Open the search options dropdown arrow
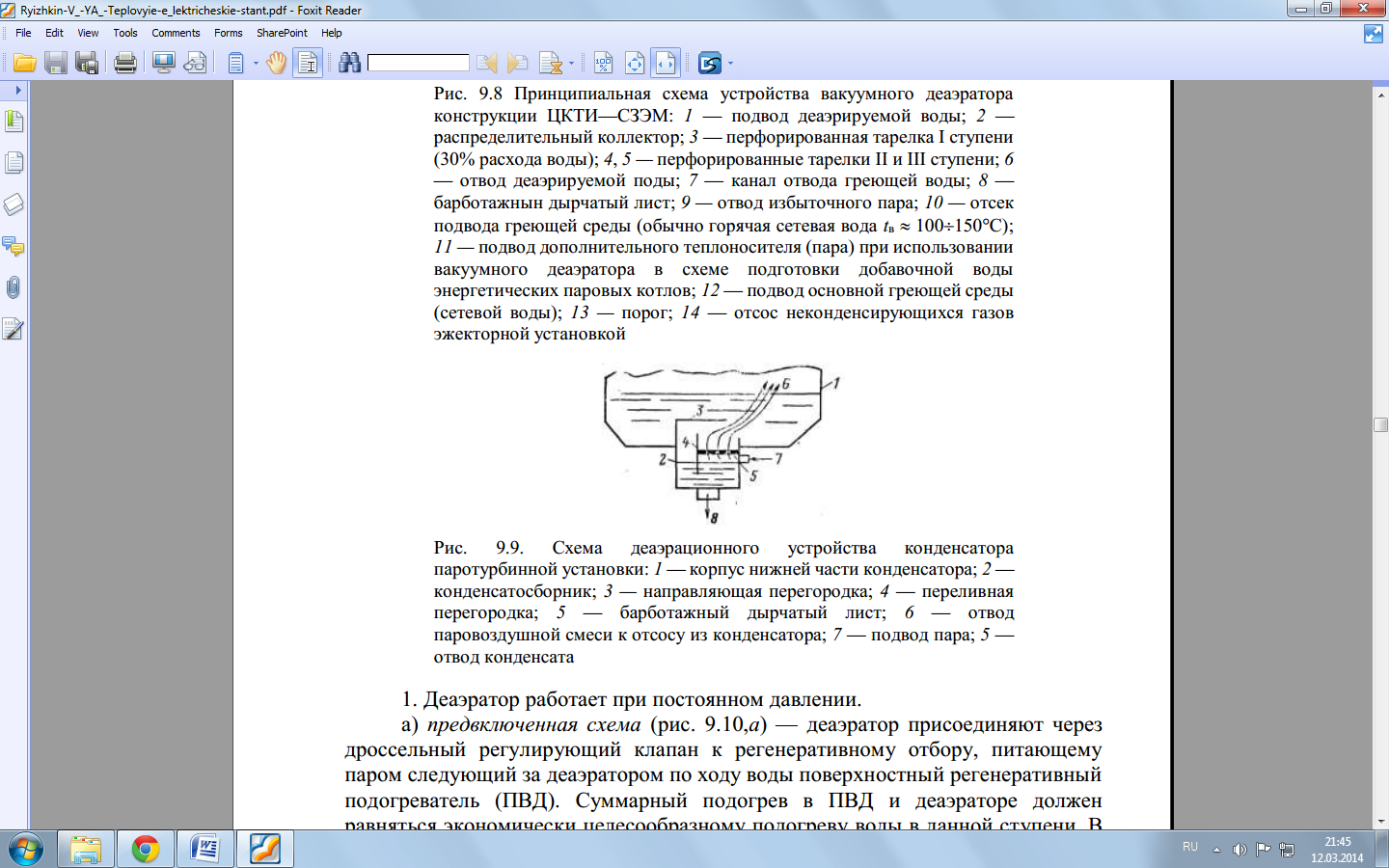This screenshot has width=1389, height=868. click(x=571, y=64)
